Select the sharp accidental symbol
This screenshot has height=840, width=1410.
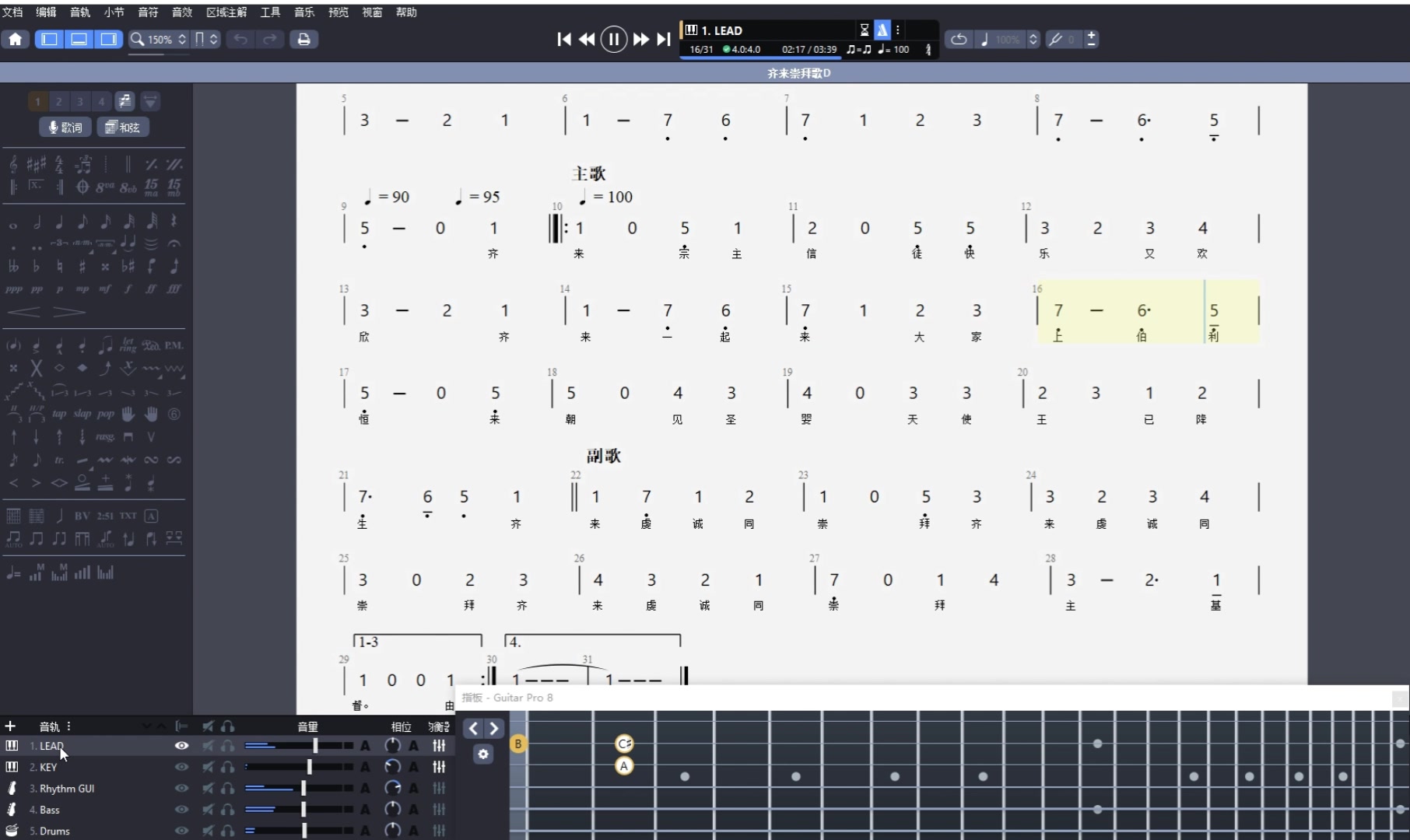coord(82,266)
